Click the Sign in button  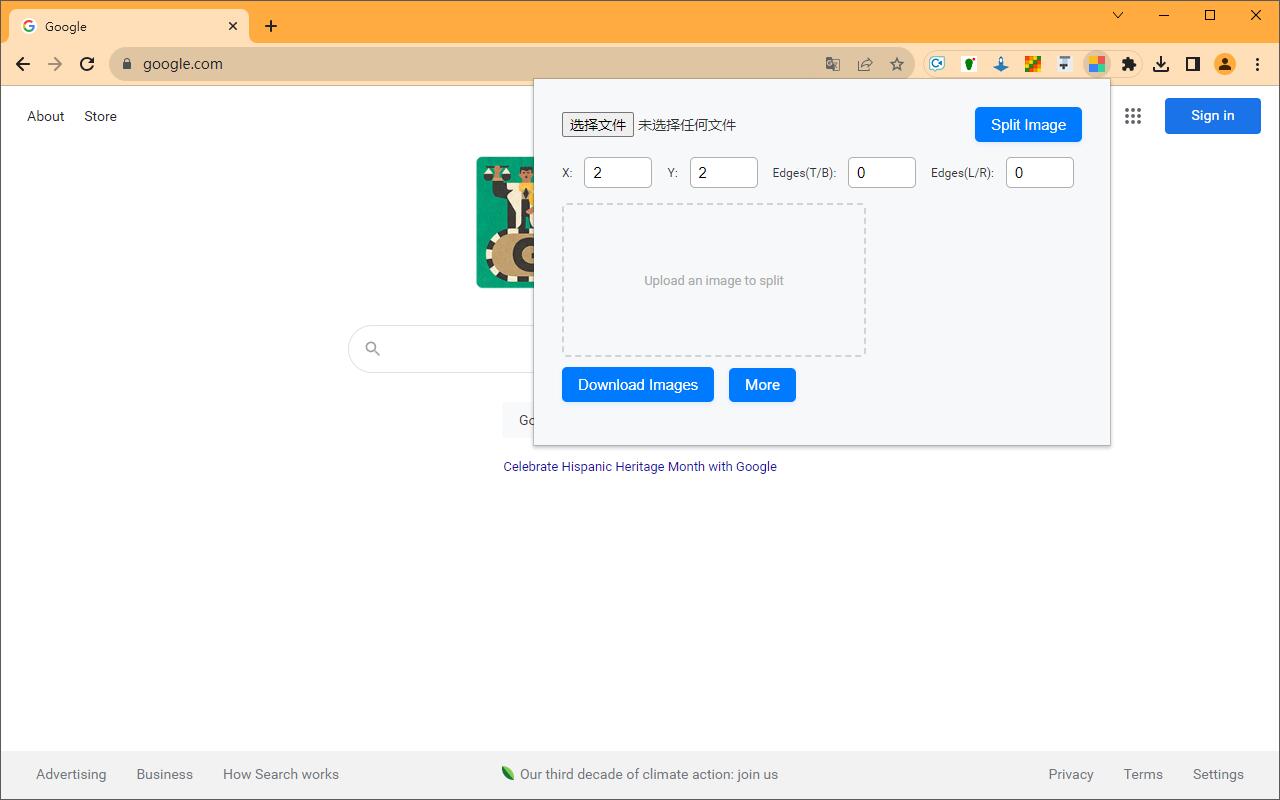1212,116
